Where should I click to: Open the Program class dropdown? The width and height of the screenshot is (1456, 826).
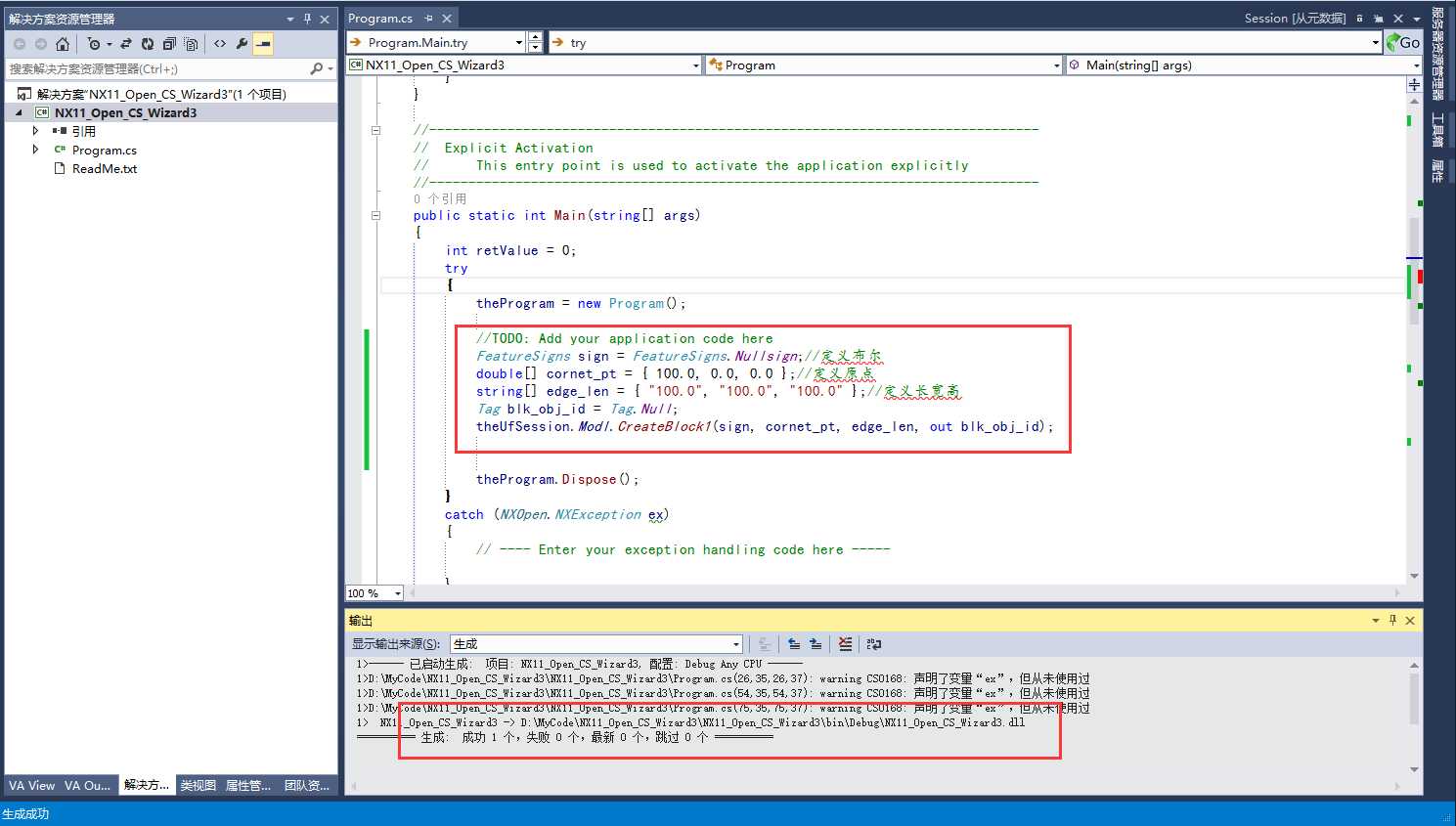tap(1057, 65)
